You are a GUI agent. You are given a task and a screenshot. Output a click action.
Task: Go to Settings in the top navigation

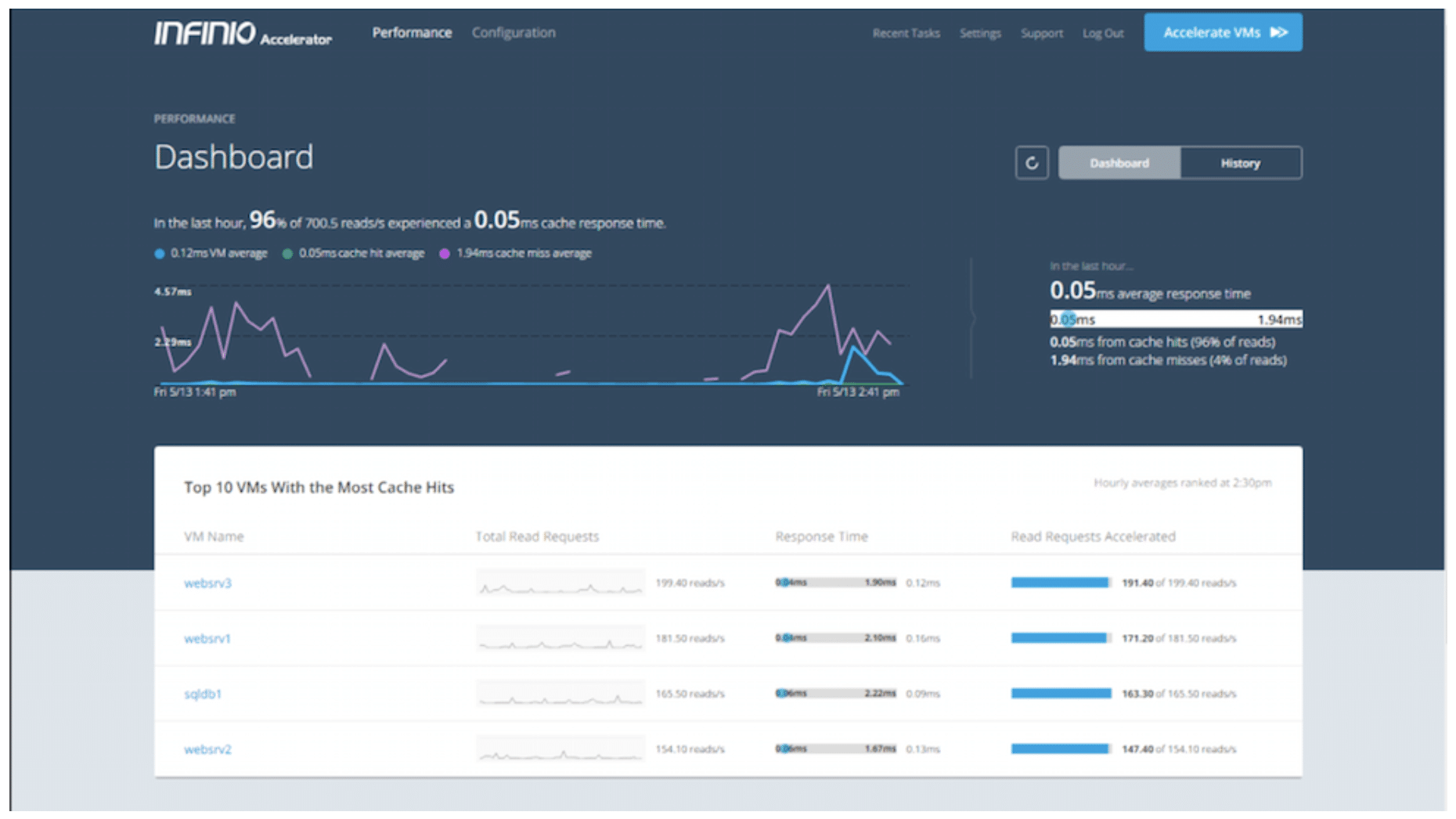click(980, 33)
